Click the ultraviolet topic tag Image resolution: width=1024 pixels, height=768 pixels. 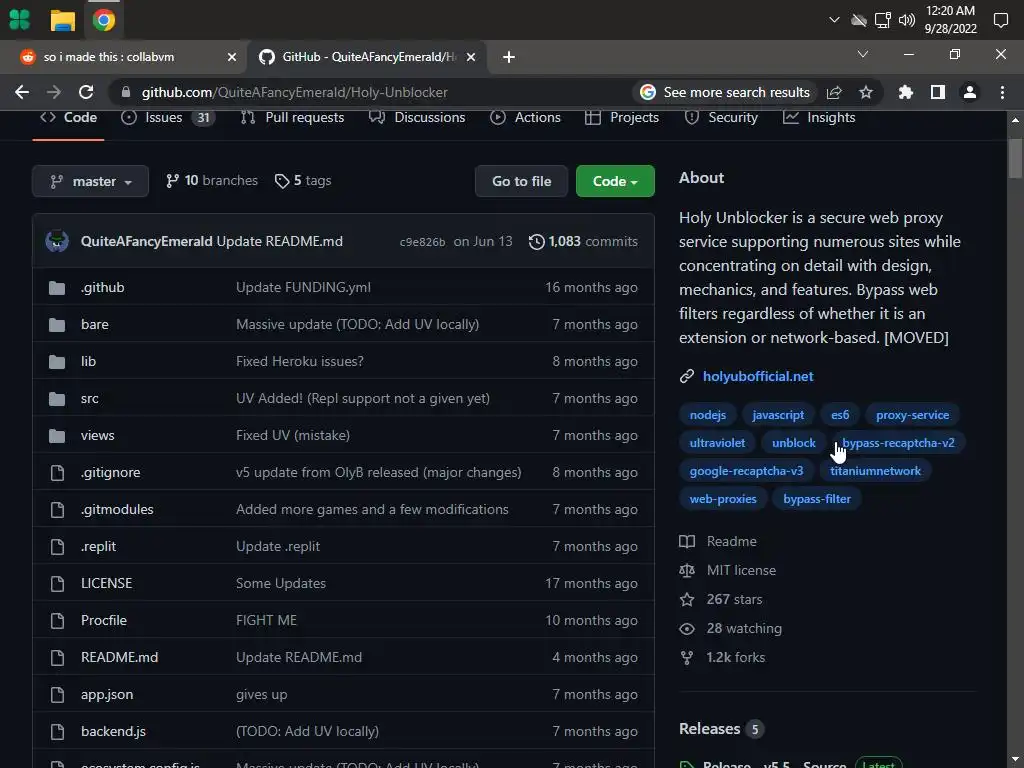[717, 443]
